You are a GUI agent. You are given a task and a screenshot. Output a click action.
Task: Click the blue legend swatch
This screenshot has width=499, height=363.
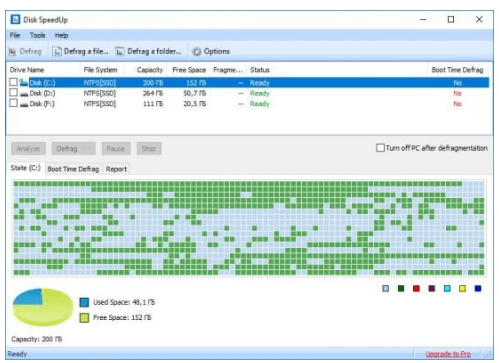tap(478, 288)
